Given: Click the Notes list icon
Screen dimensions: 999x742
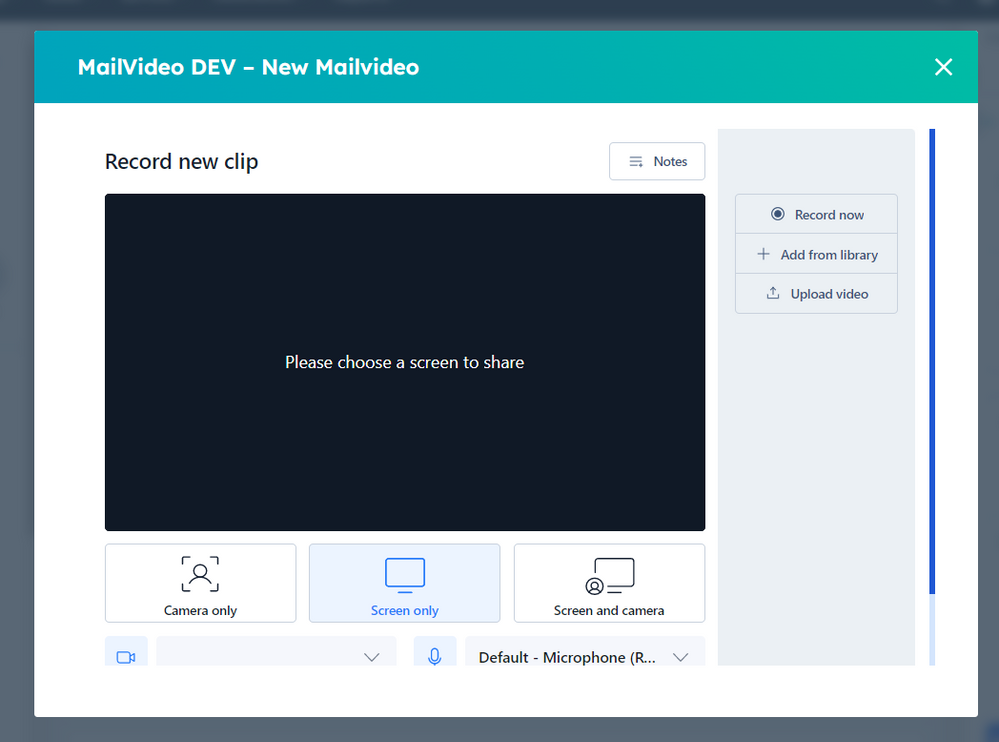Looking at the screenshot, I should tap(636, 162).
